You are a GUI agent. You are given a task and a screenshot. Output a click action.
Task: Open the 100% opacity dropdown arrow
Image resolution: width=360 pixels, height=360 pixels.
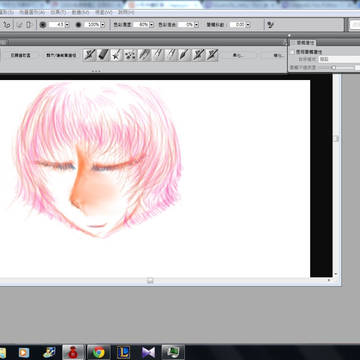coord(102,25)
